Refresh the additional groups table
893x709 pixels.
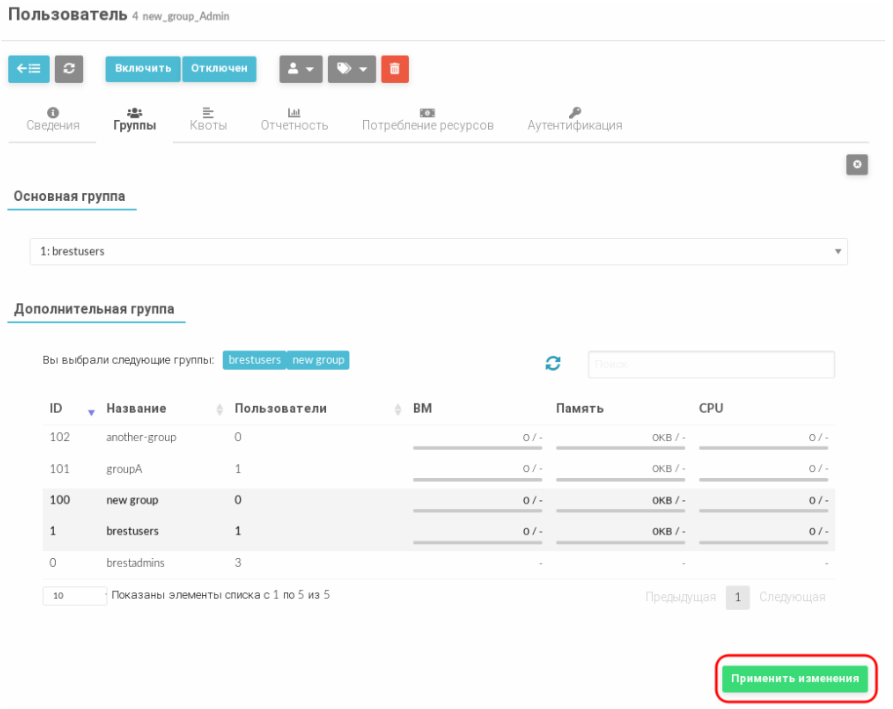552,364
